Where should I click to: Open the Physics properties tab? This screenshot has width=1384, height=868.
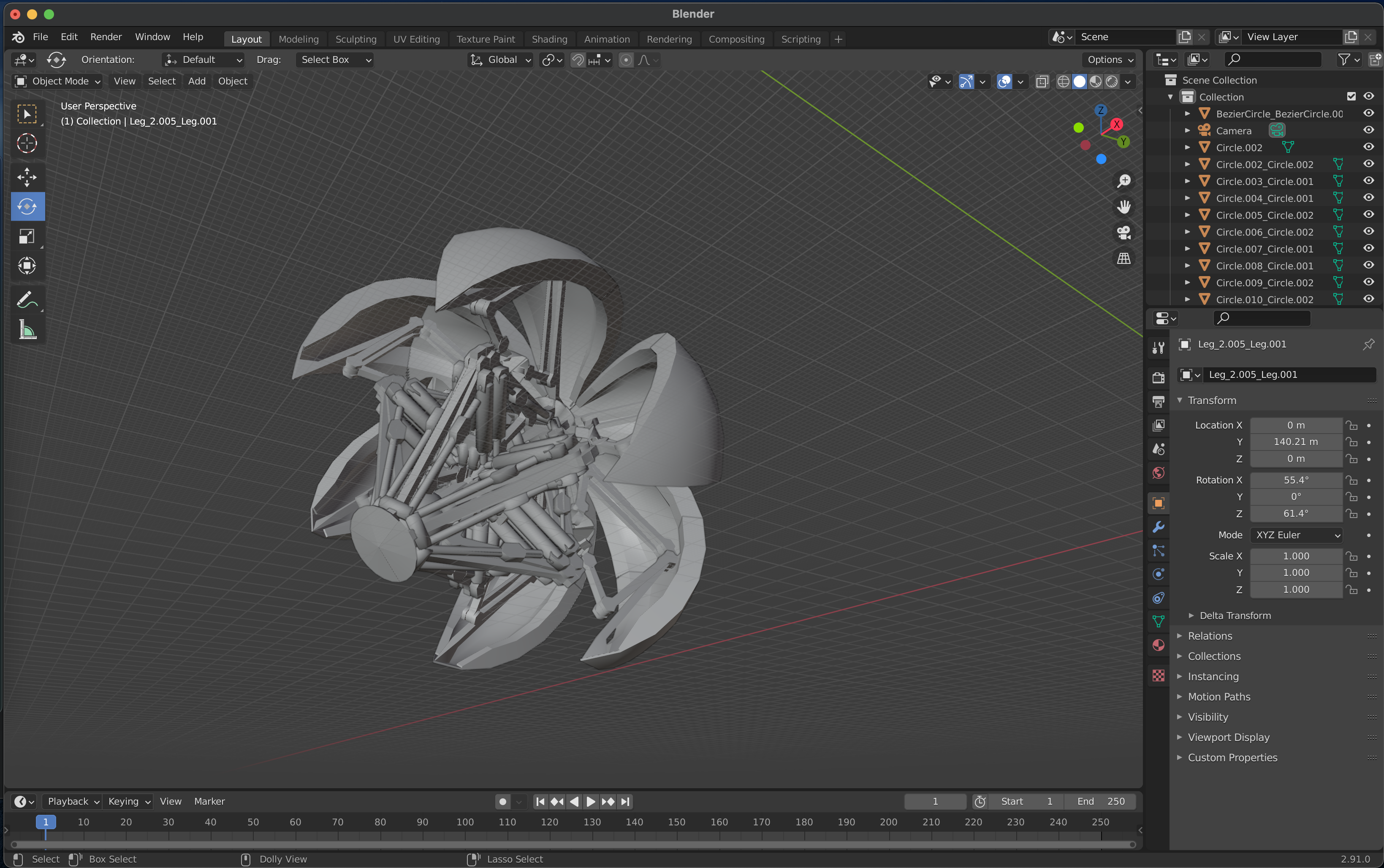pos(1159,574)
